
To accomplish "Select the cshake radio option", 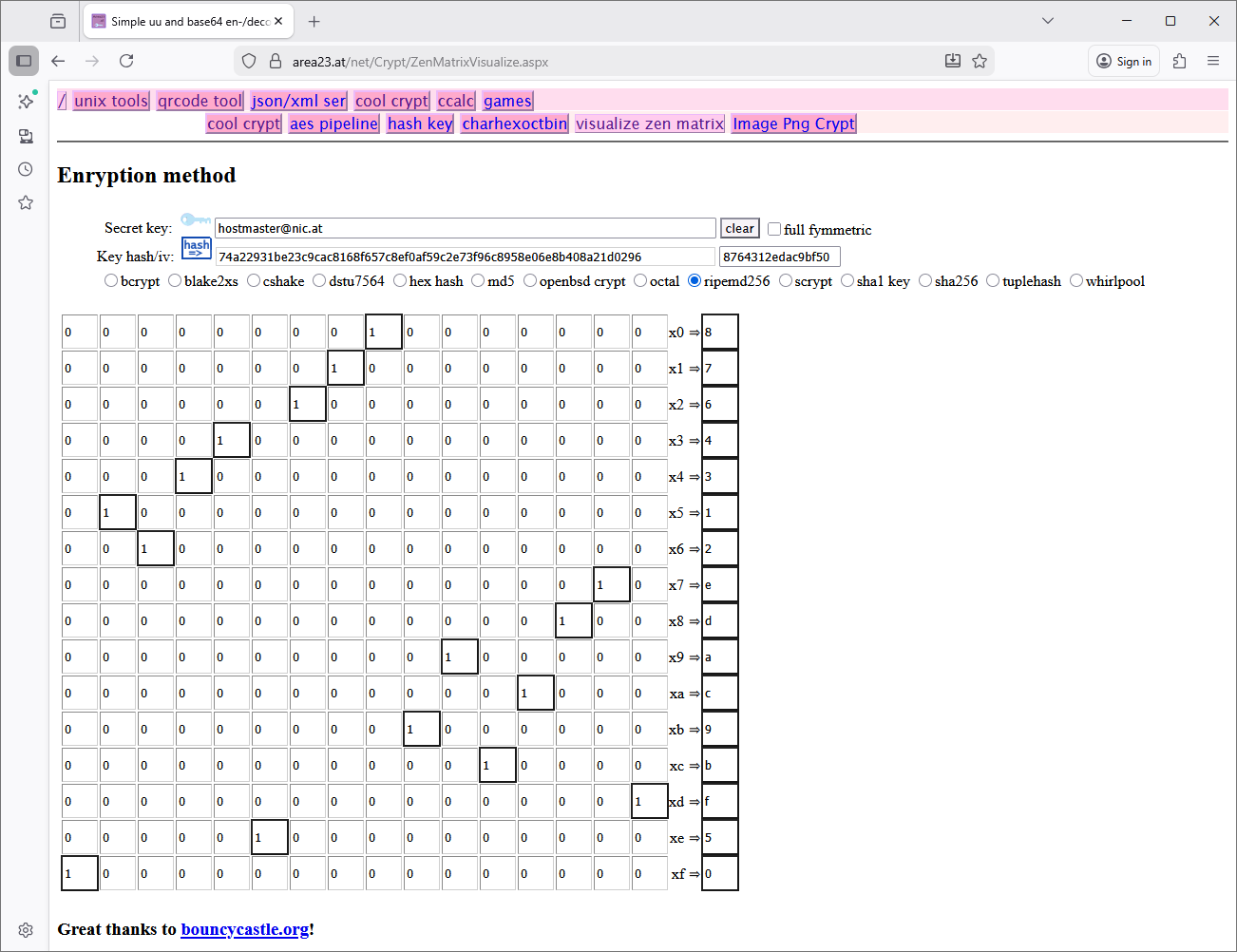I will 254,280.
